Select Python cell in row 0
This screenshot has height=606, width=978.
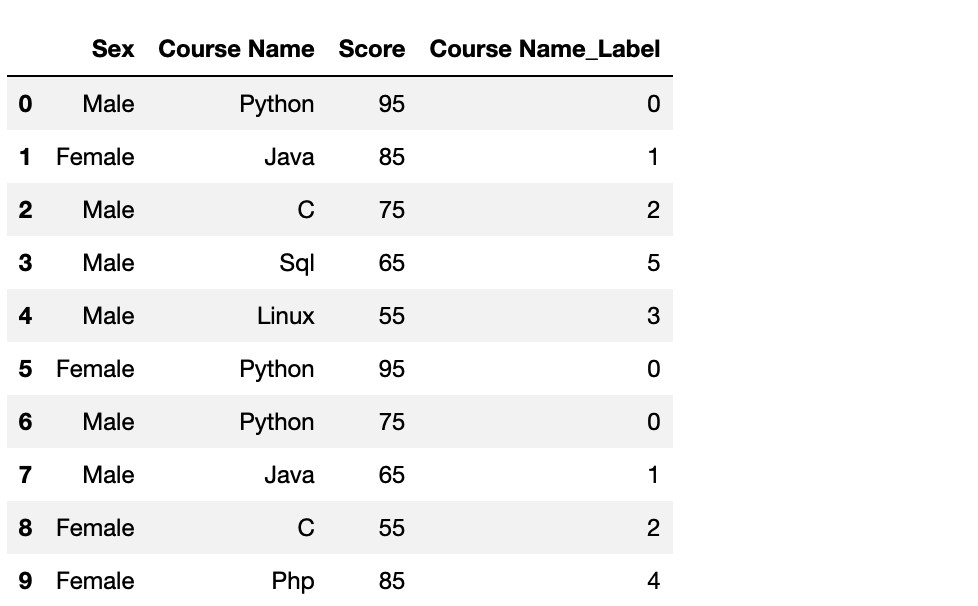[x=277, y=105]
